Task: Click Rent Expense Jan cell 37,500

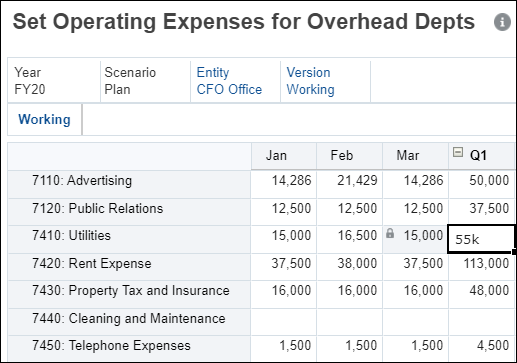Action: 284,267
